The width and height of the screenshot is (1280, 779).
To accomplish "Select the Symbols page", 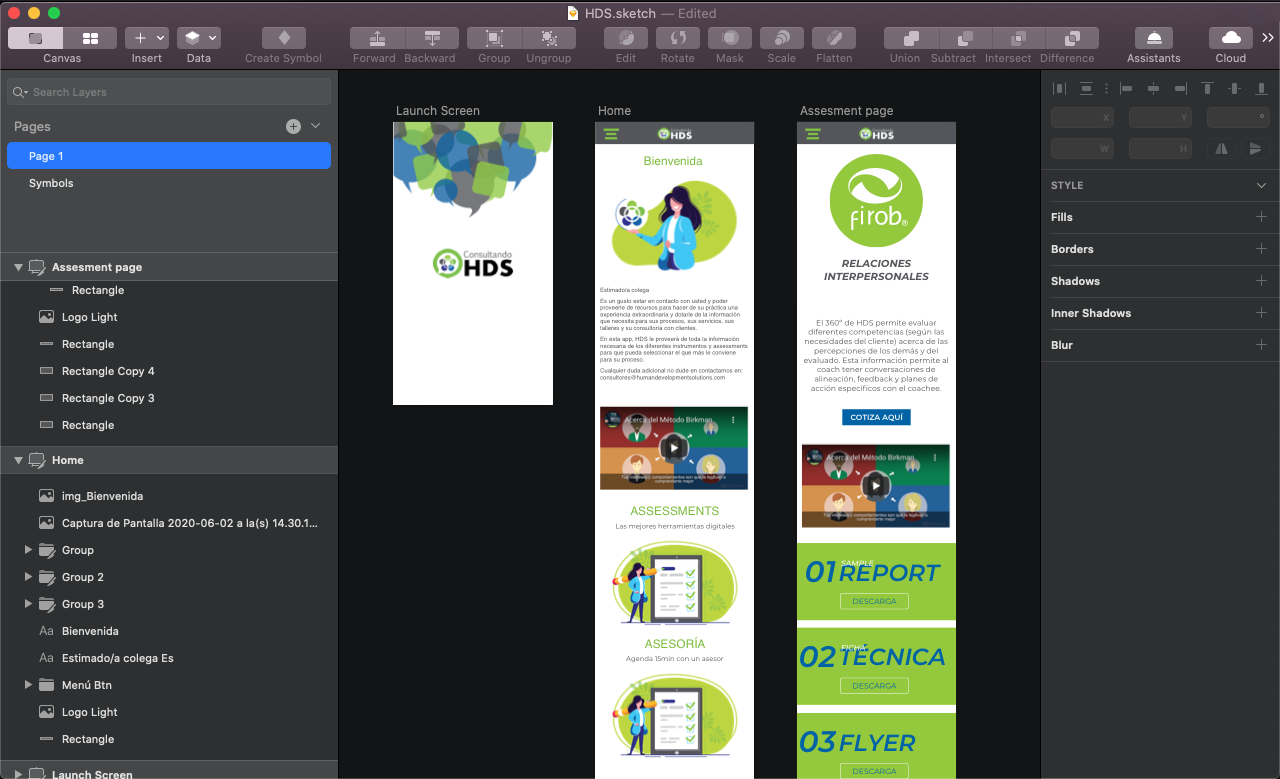I will 51,183.
